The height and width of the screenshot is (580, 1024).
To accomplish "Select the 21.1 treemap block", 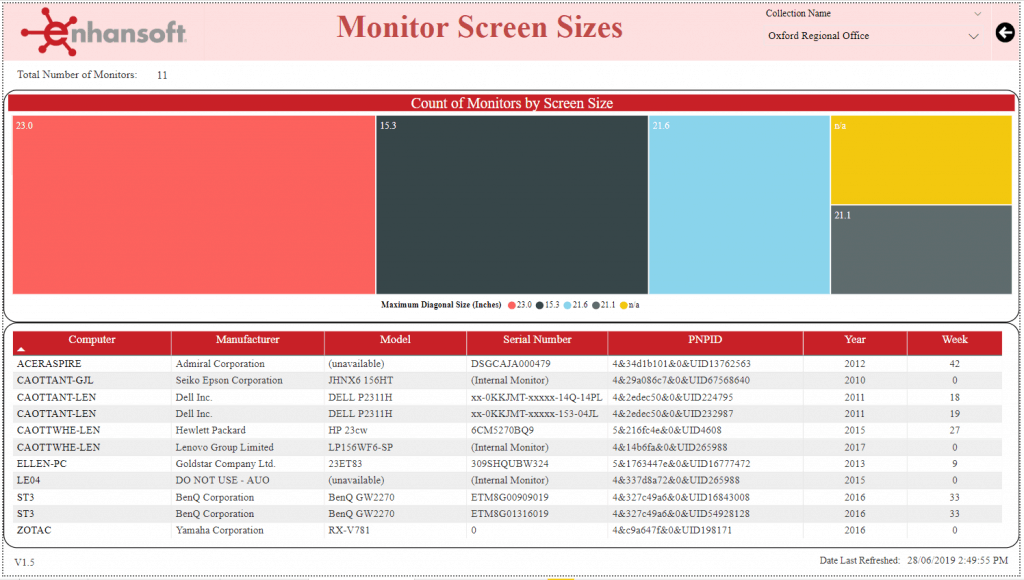I will tap(921, 250).
